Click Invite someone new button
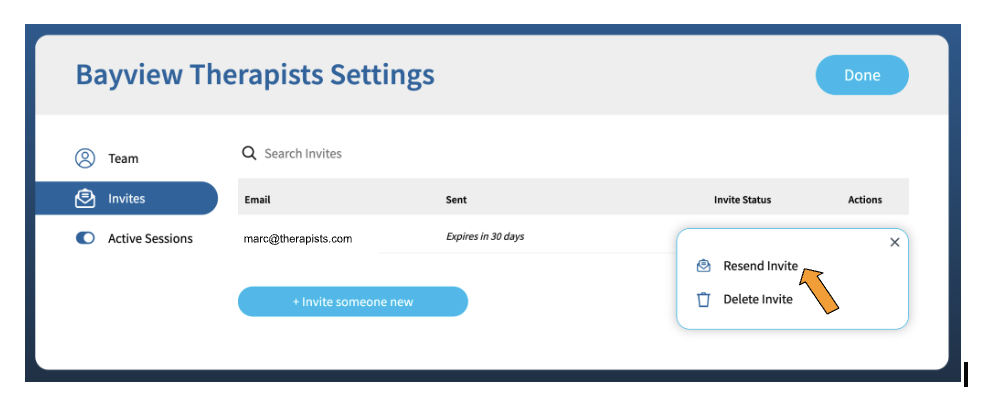 353,301
